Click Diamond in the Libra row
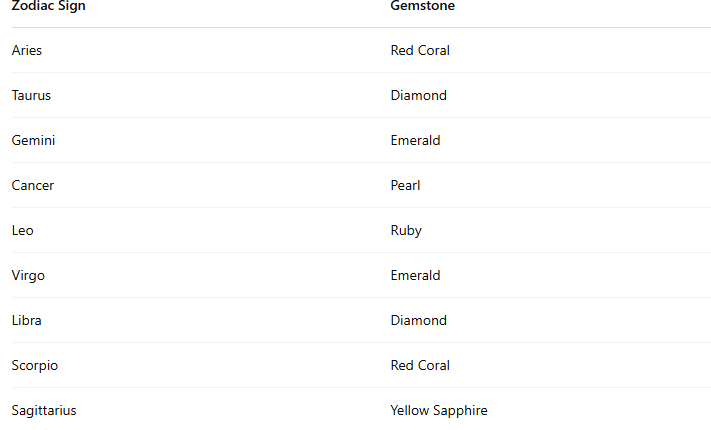This screenshot has width=711, height=430. [x=418, y=320]
